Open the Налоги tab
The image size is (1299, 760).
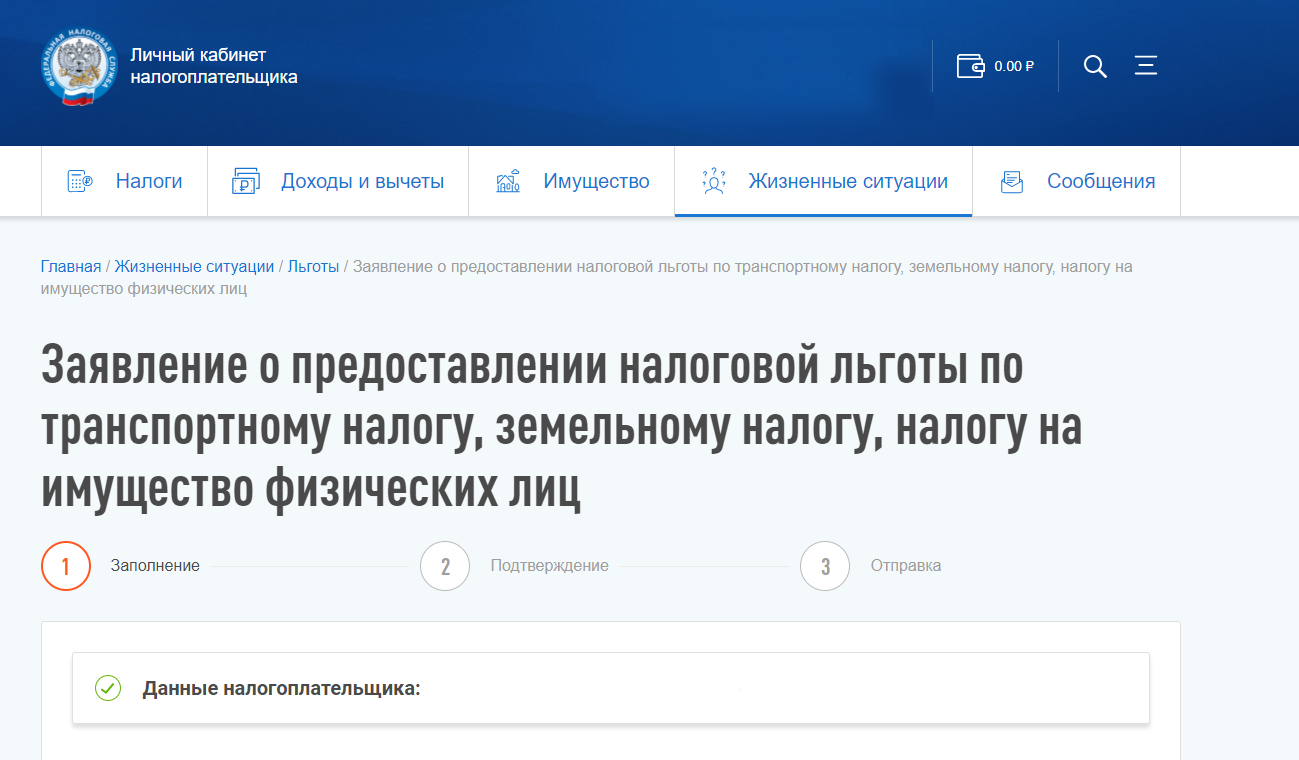pos(124,181)
